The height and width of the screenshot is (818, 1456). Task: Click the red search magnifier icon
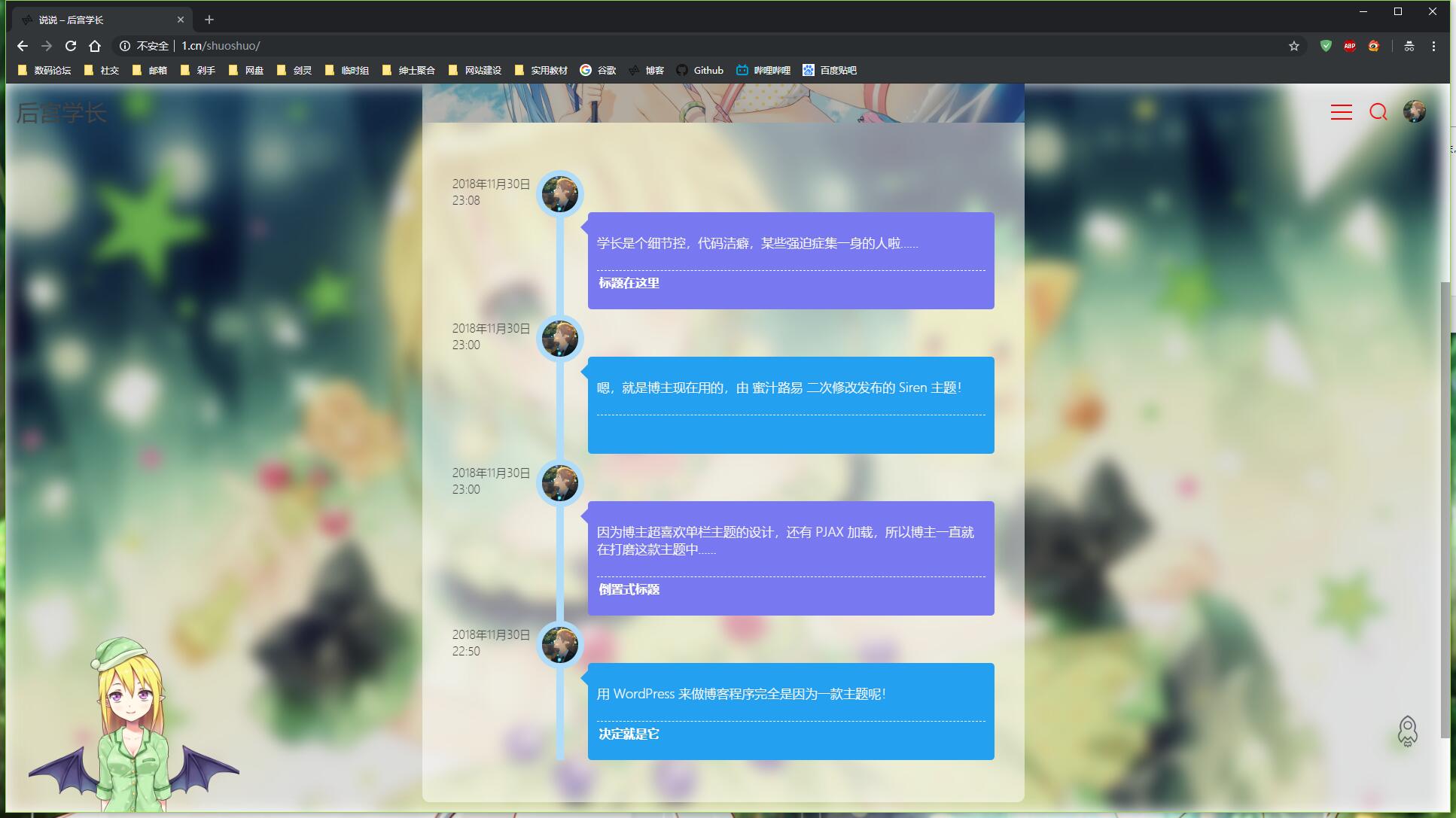tap(1378, 112)
